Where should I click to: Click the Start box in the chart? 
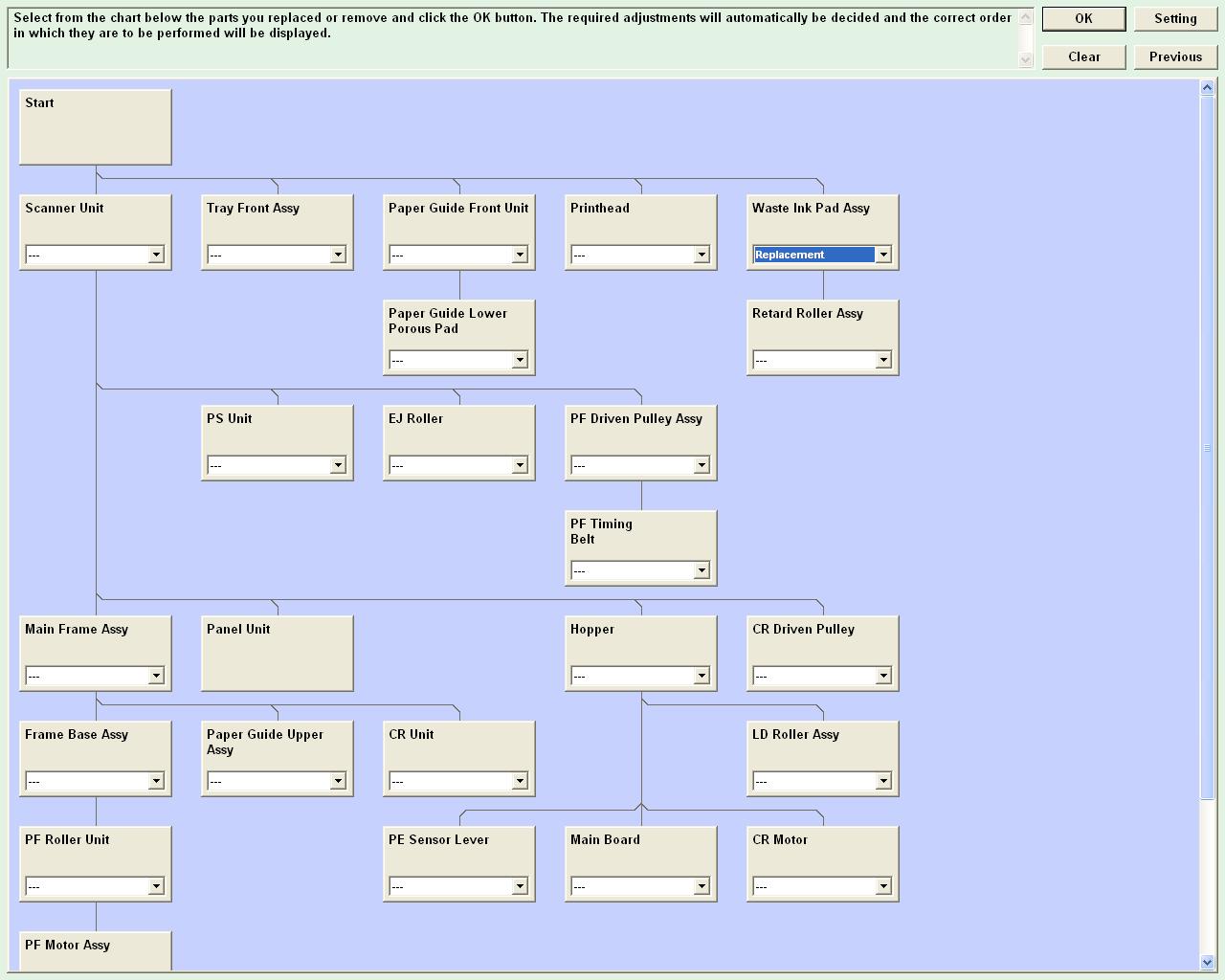point(96,127)
